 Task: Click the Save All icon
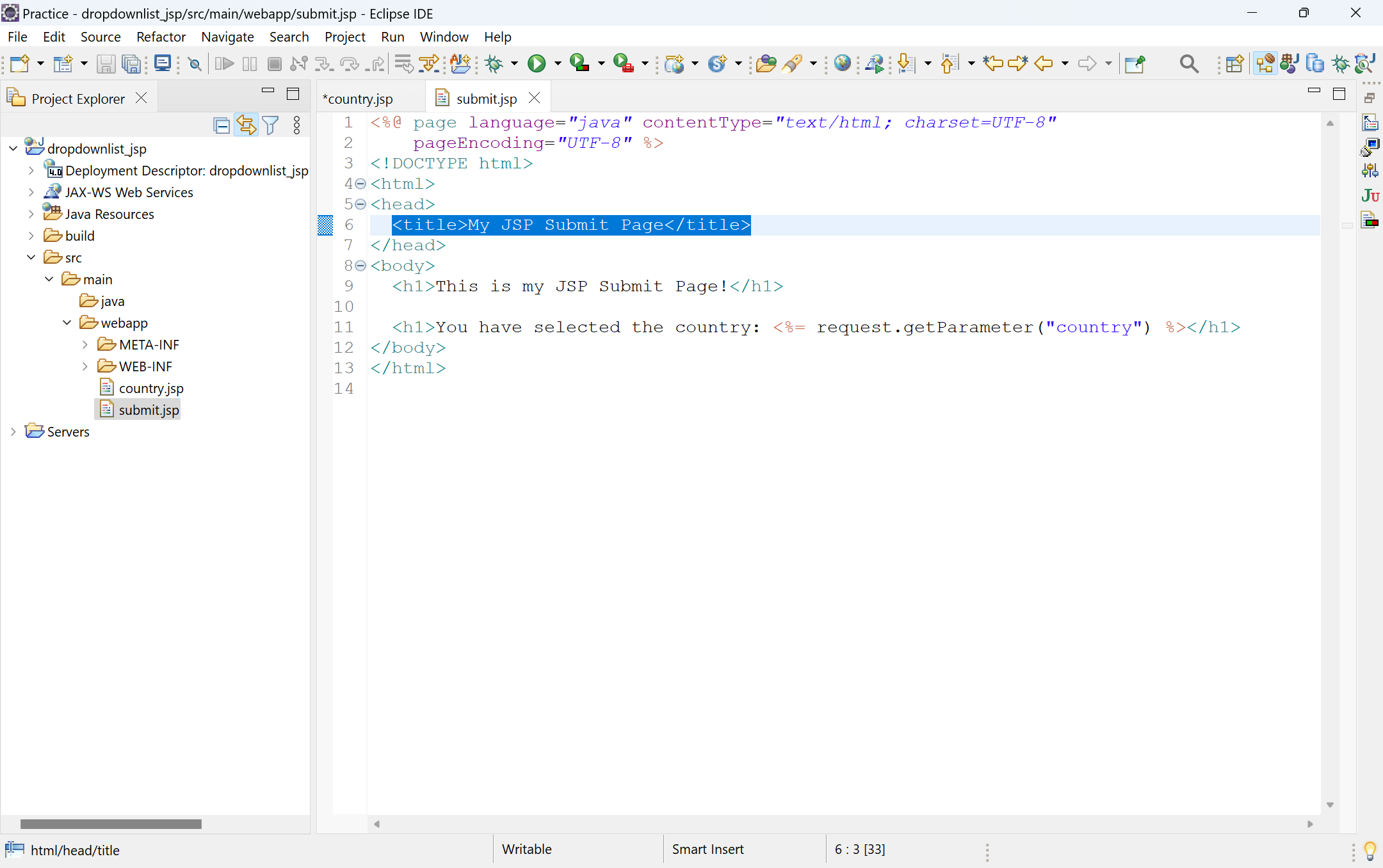(x=131, y=64)
